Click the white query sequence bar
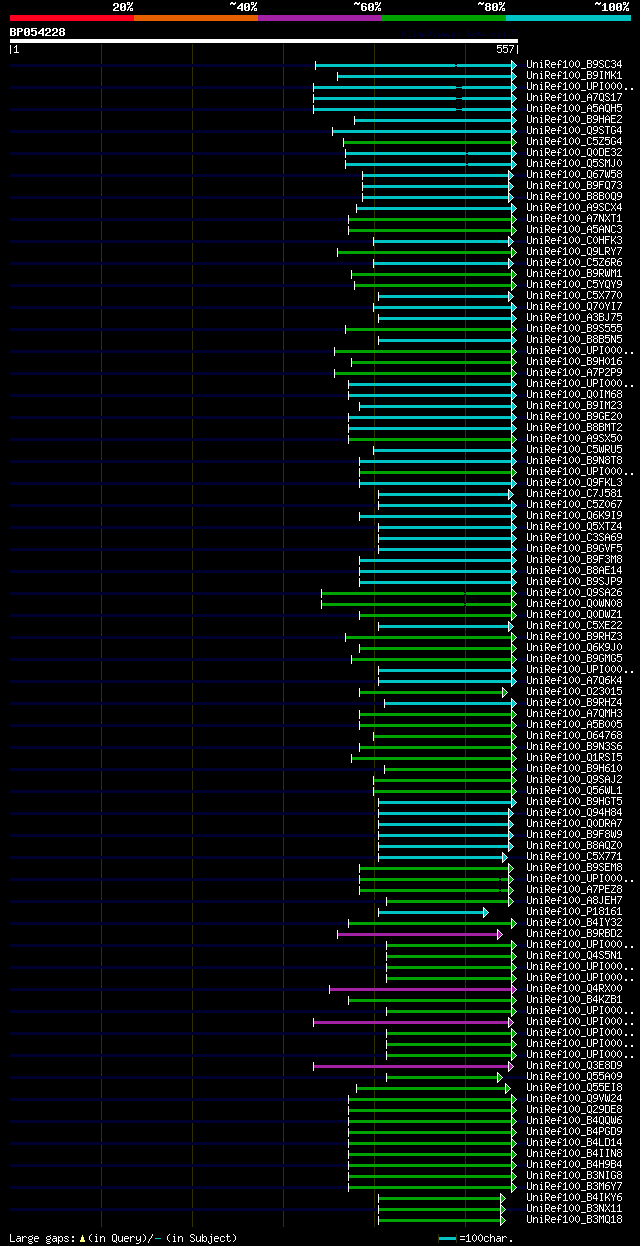 [263, 41]
